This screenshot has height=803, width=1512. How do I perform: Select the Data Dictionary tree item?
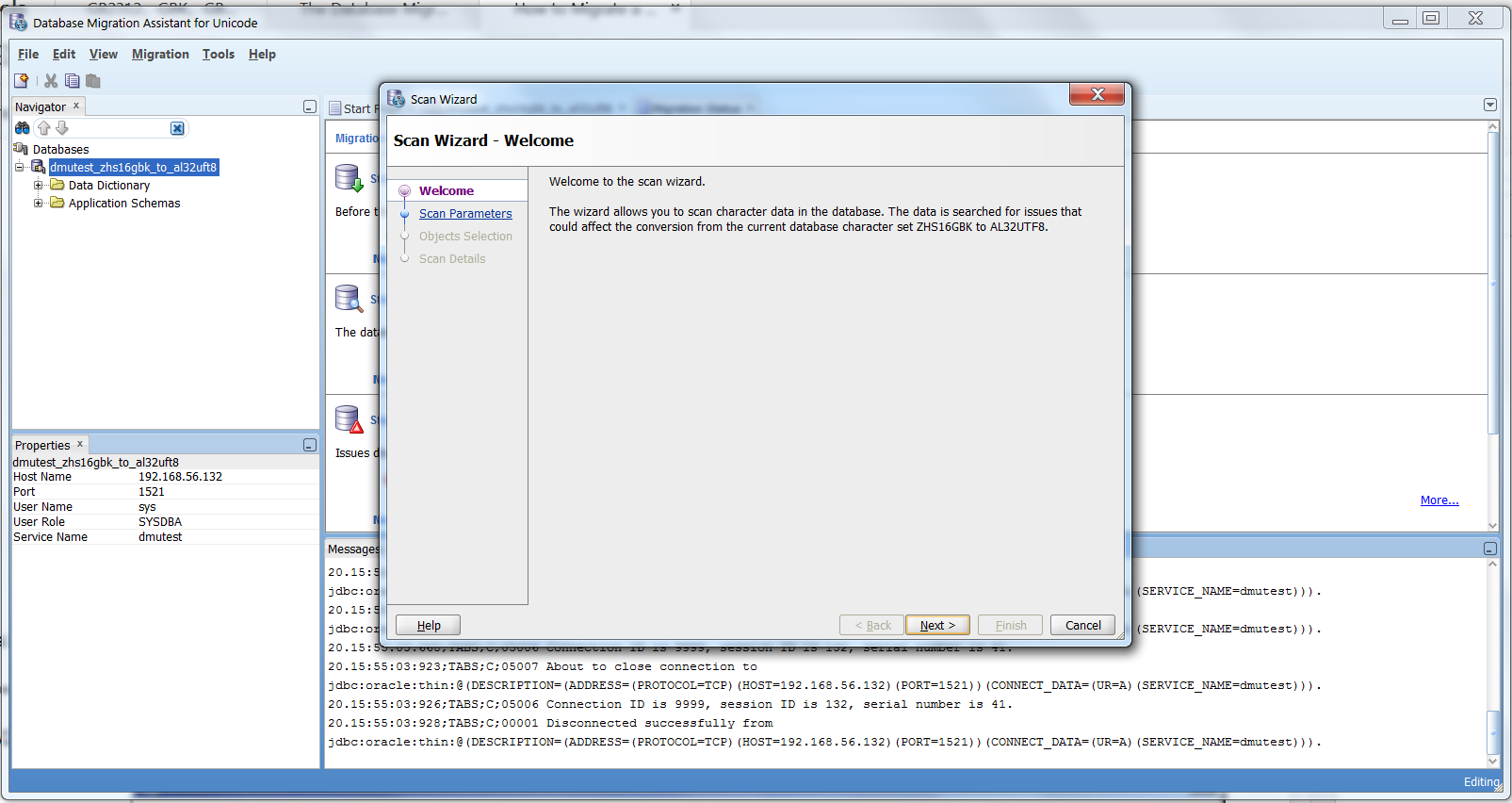109,186
